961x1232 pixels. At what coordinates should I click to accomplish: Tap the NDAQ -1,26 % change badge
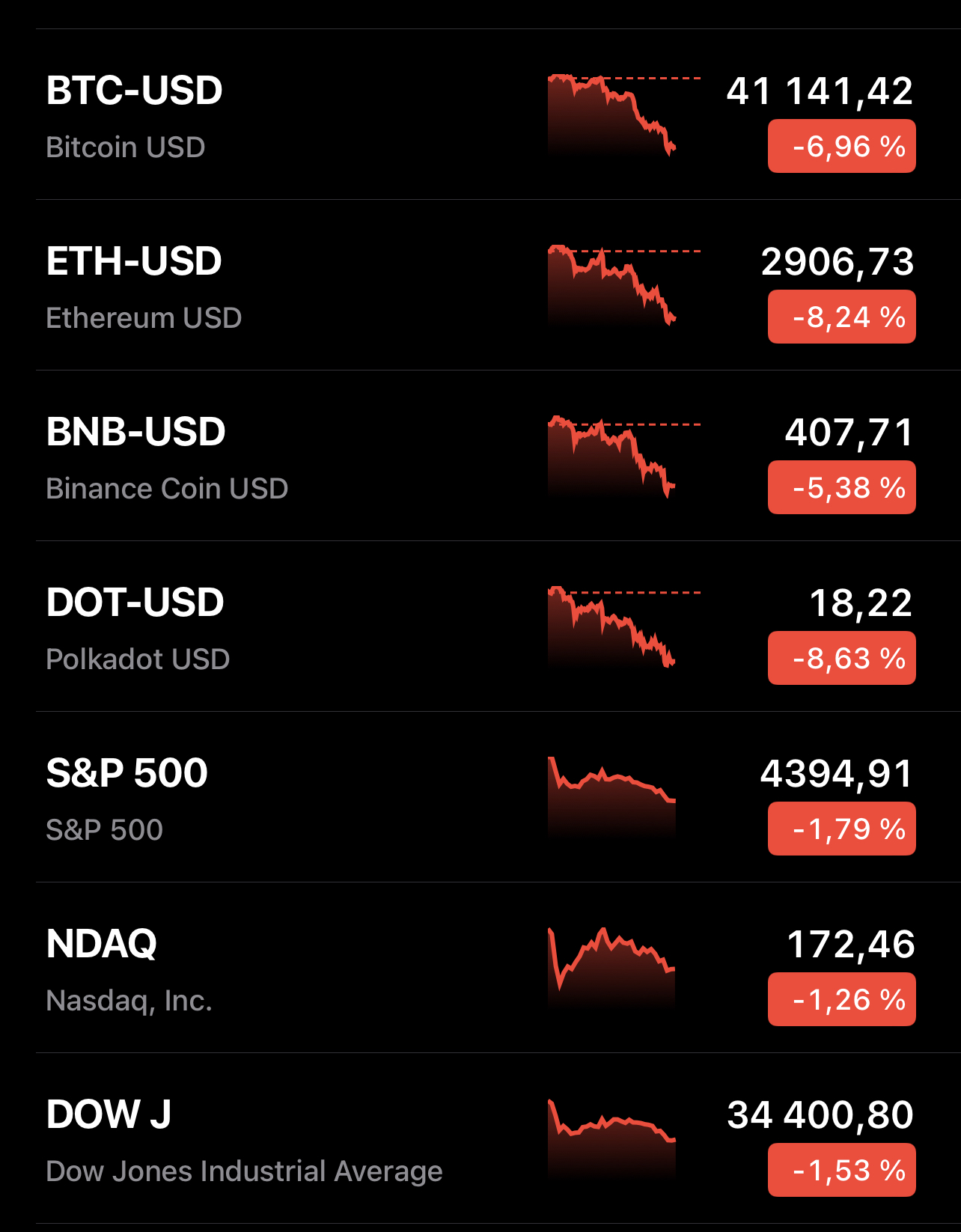coord(841,999)
